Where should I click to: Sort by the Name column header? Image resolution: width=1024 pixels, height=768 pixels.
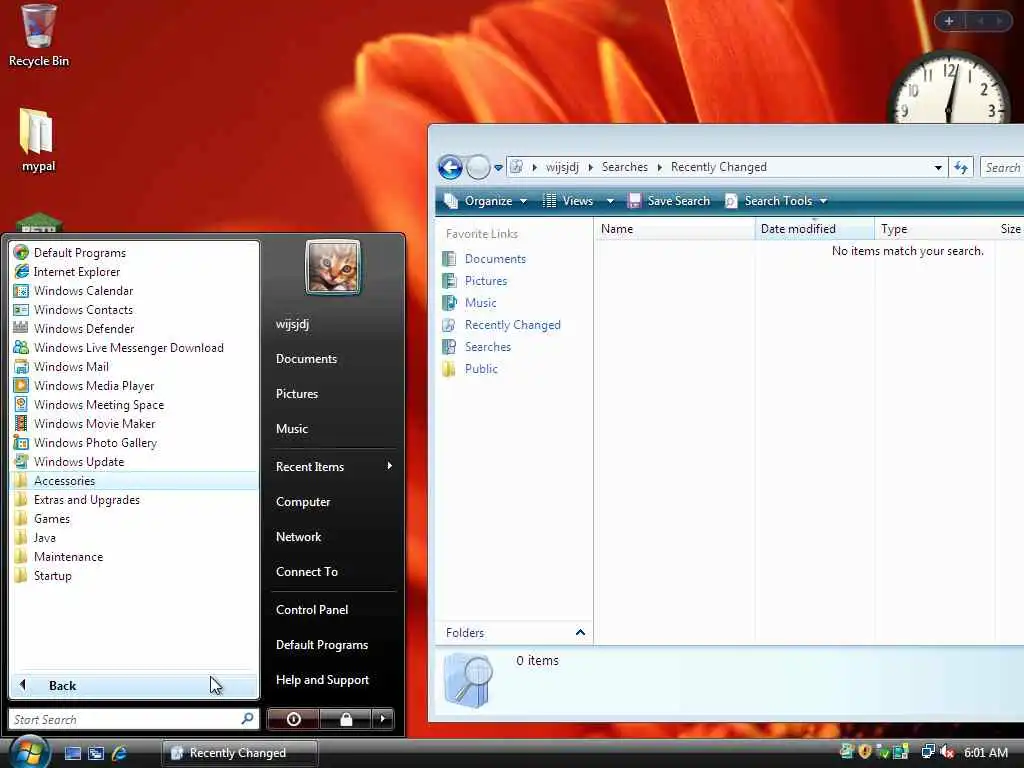675,229
